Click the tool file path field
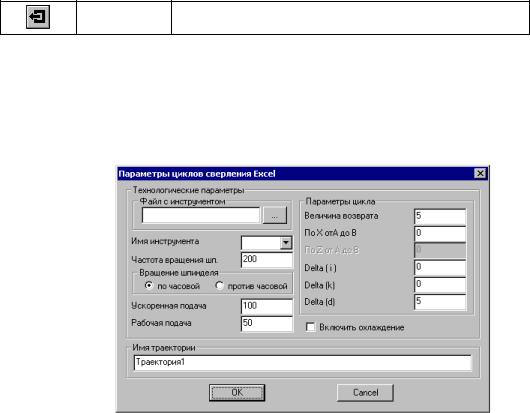This screenshot has height=413, width=530. [201, 215]
